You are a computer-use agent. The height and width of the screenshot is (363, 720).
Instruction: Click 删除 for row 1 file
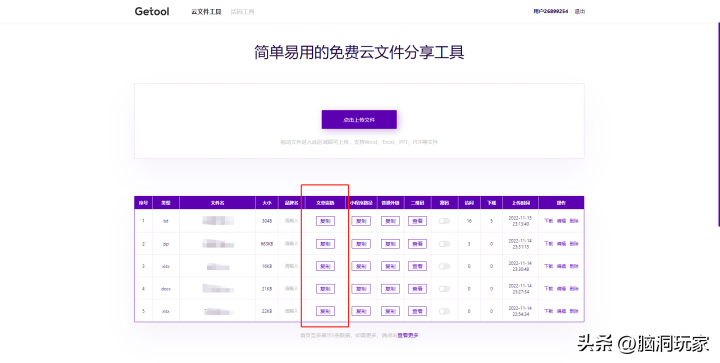click(574, 221)
